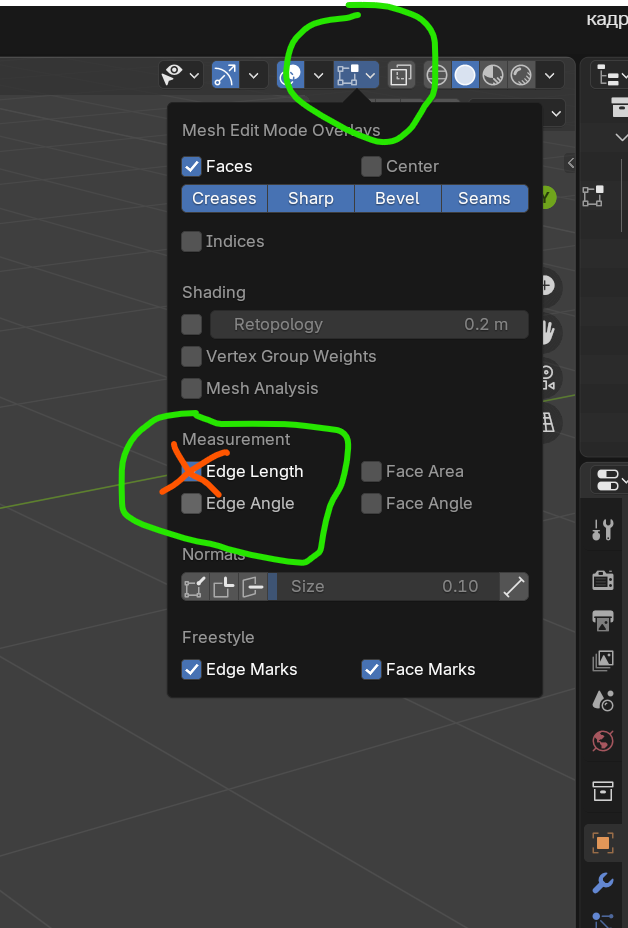Expand the viewport shading options dropdown

coord(548,75)
